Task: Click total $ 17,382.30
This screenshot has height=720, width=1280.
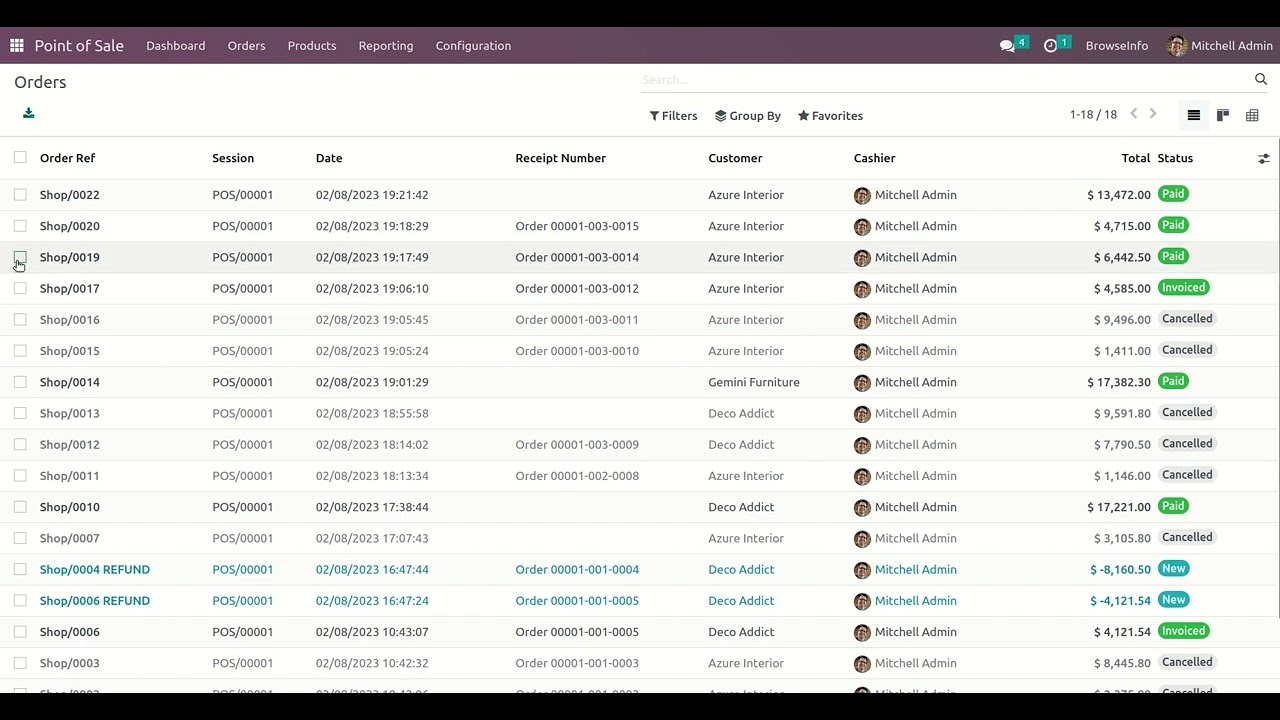Action: (1119, 382)
